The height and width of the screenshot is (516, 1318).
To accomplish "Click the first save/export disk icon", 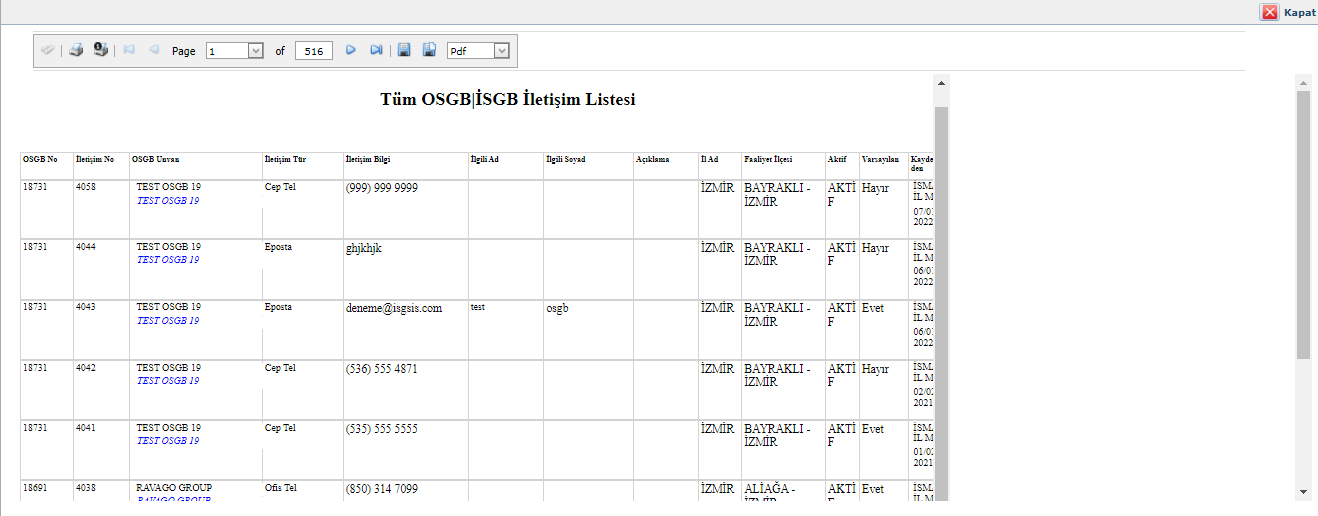I will click(x=404, y=50).
